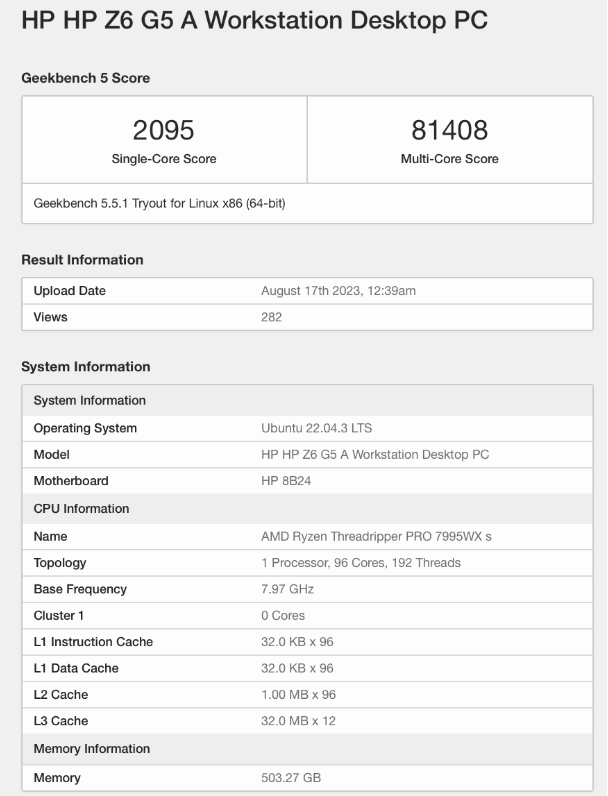Viewport: 608px width, 796px height.
Task: Select the motherboard value "HP 8B24"
Action: [286, 481]
